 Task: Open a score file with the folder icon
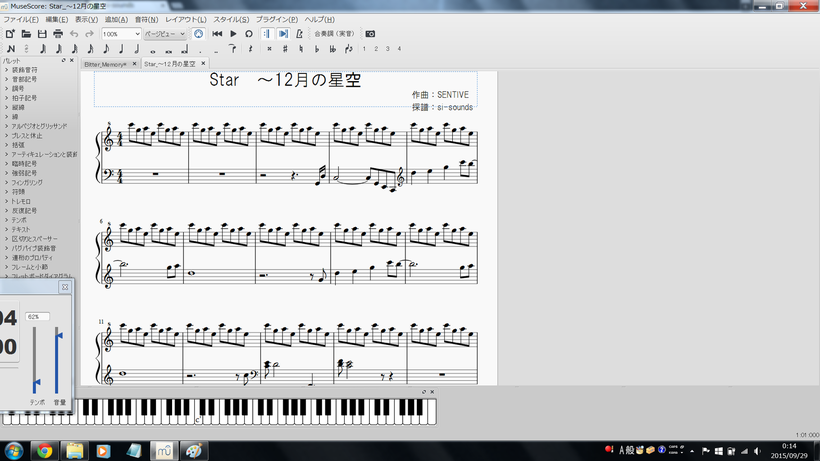pos(26,34)
